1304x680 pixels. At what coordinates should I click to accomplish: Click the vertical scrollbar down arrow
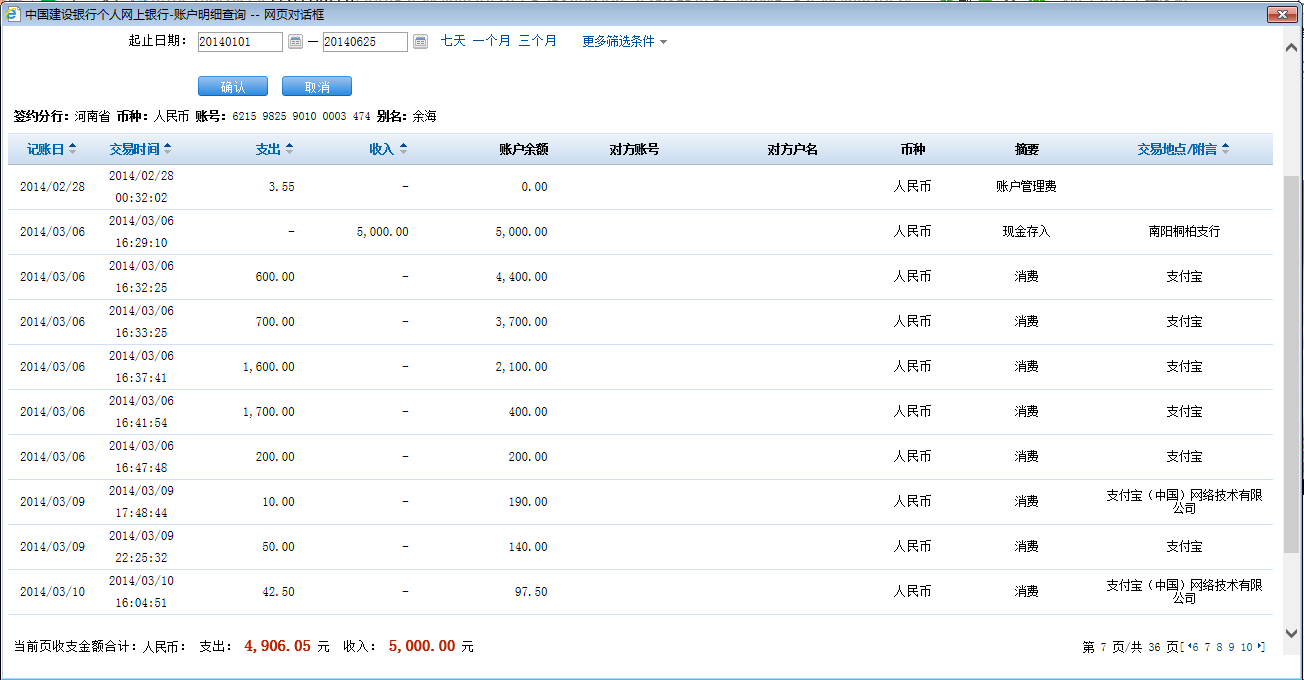click(x=1292, y=632)
